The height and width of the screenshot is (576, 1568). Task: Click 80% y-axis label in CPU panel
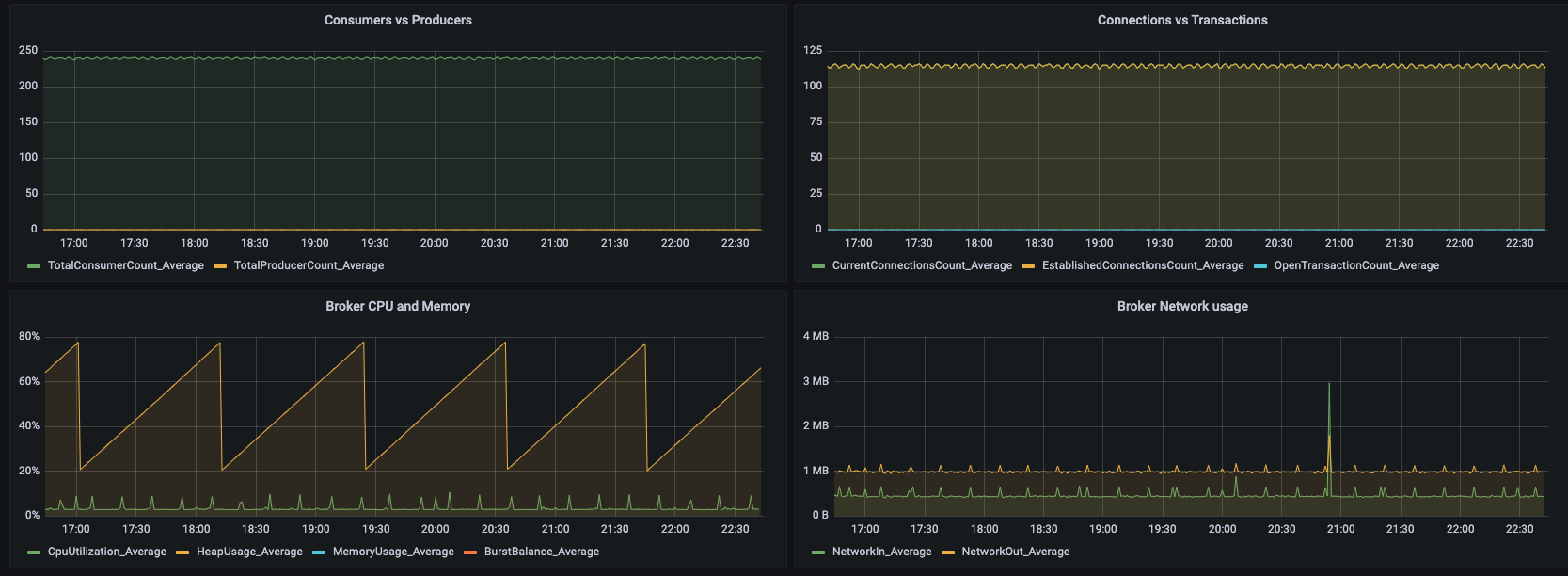29,336
